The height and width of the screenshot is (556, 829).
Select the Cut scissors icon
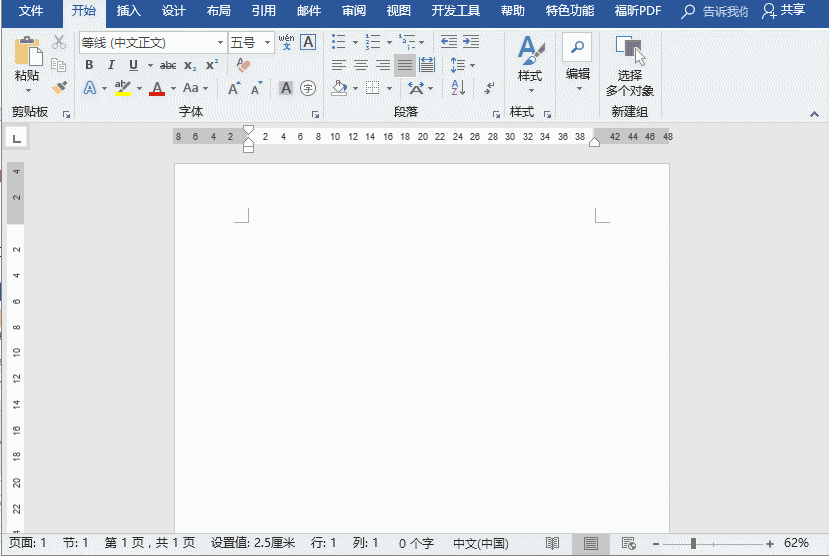(x=59, y=42)
